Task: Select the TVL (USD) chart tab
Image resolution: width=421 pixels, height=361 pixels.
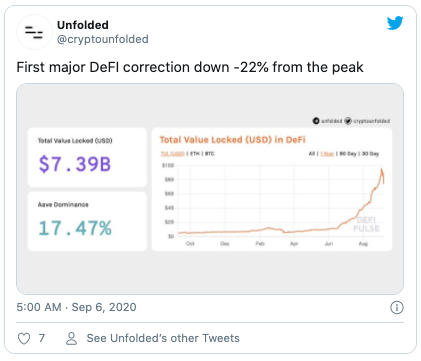Action: (x=173, y=154)
